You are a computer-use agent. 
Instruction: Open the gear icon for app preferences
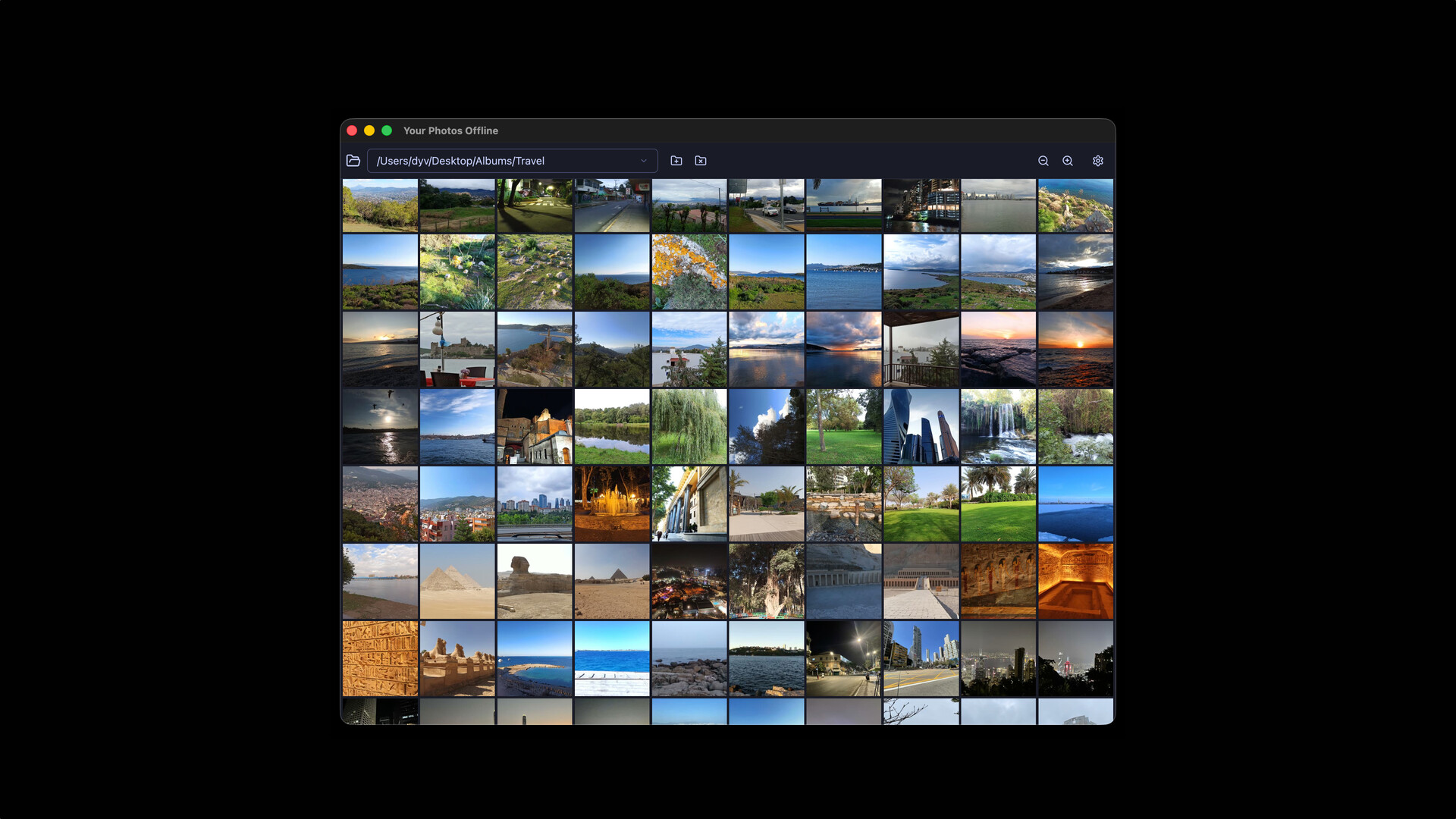pos(1097,161)
